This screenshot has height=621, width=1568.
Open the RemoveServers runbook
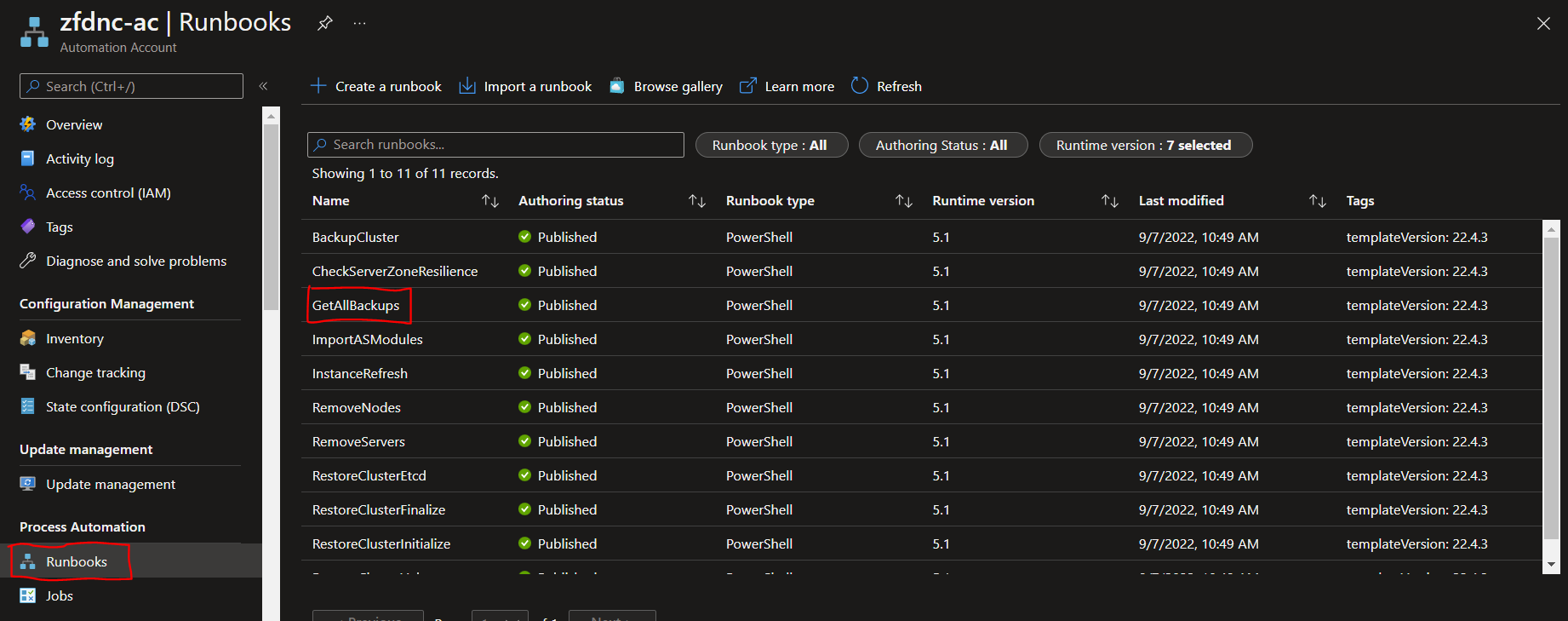click(358, 441)
